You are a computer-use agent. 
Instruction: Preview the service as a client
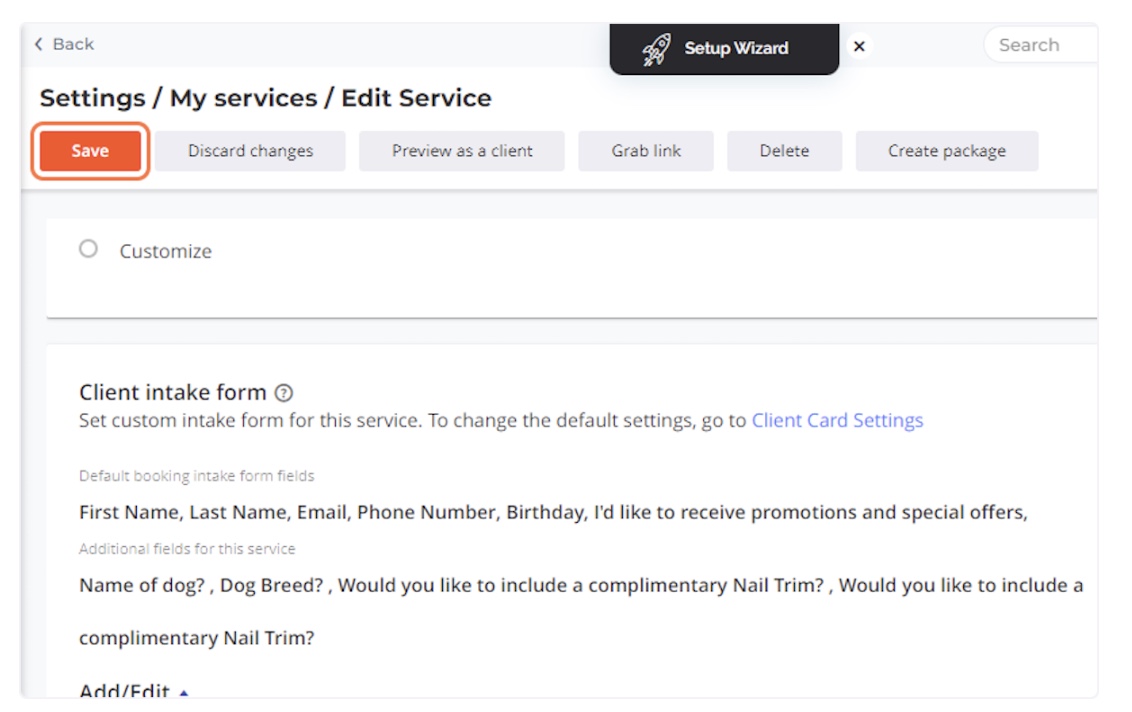462,150
